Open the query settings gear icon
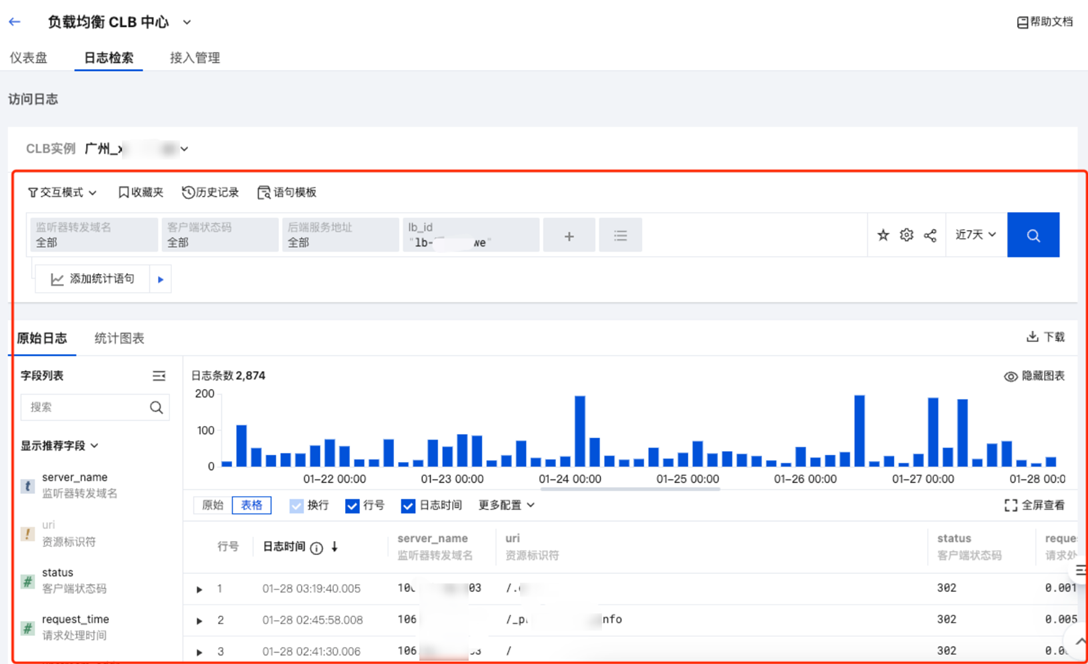The image size is (1088, 664). pyautogui.click(x=906, y=235)
